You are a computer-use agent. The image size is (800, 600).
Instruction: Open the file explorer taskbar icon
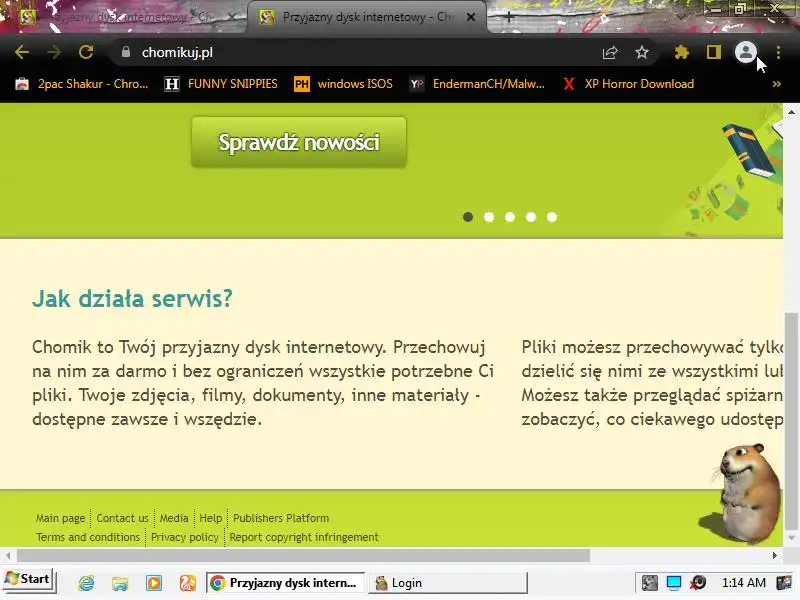click(x=120, y=583)
